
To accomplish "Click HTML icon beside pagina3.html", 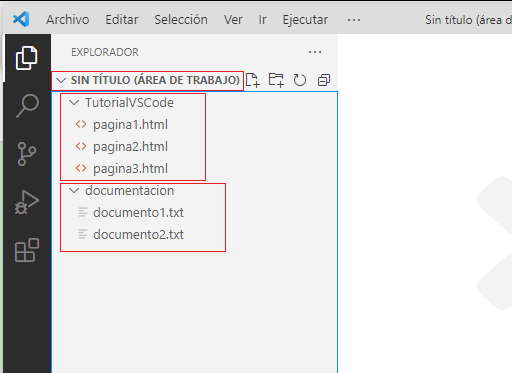I will [81, 169].
